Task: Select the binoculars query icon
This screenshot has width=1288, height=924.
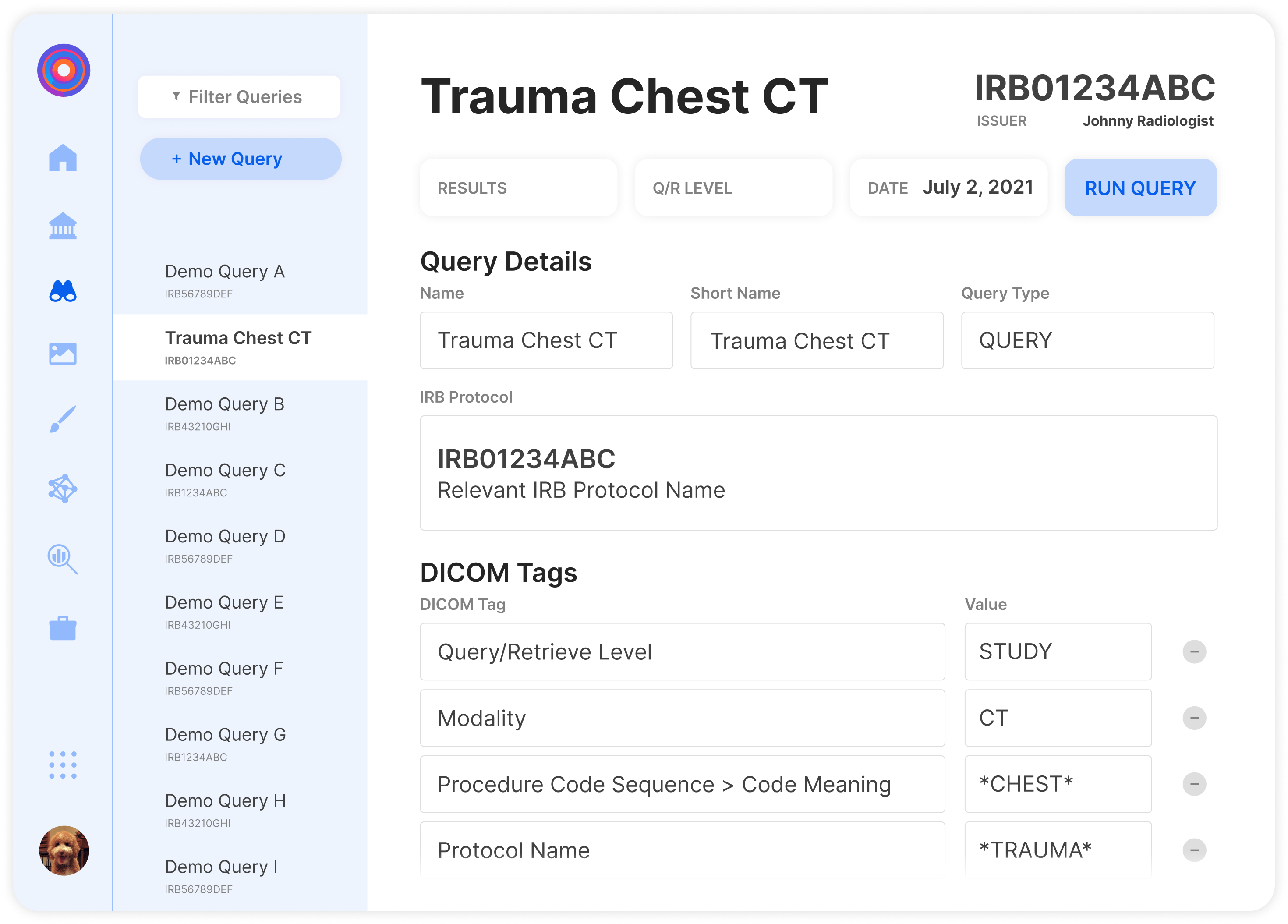Action: [x=63, y=291]
